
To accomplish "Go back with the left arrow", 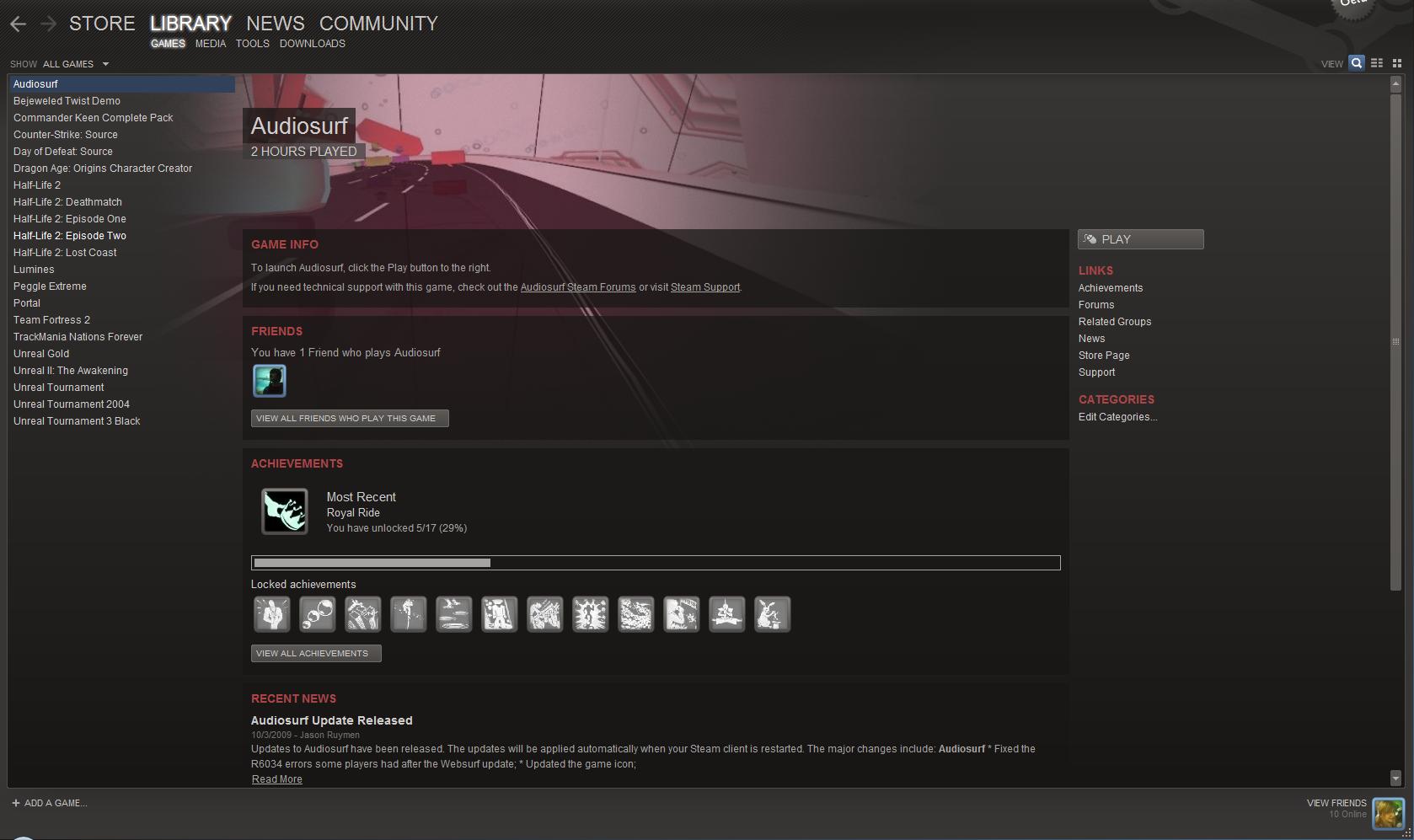I will [19, 24].
